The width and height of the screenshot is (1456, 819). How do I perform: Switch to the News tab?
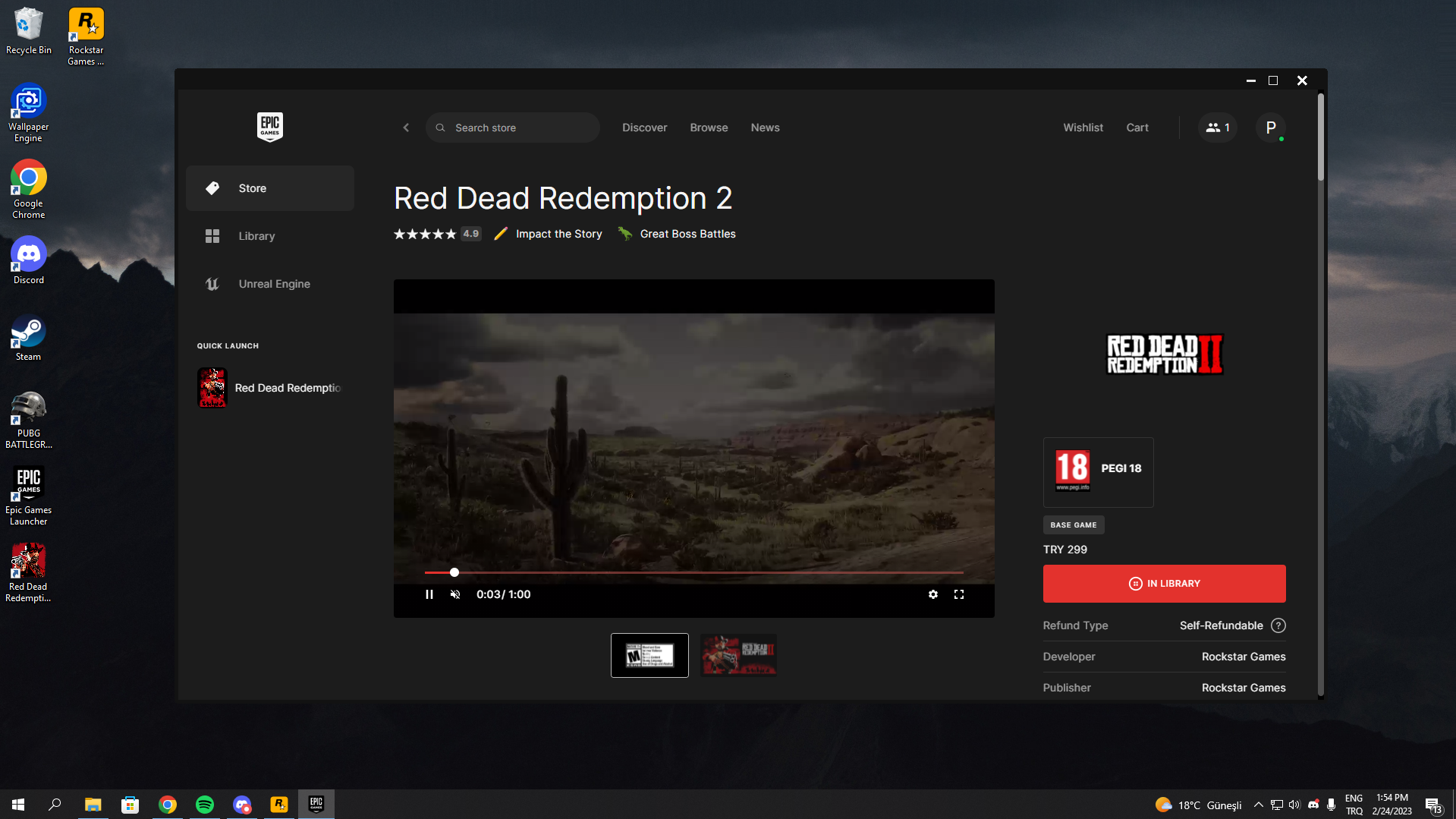[765, 128]
